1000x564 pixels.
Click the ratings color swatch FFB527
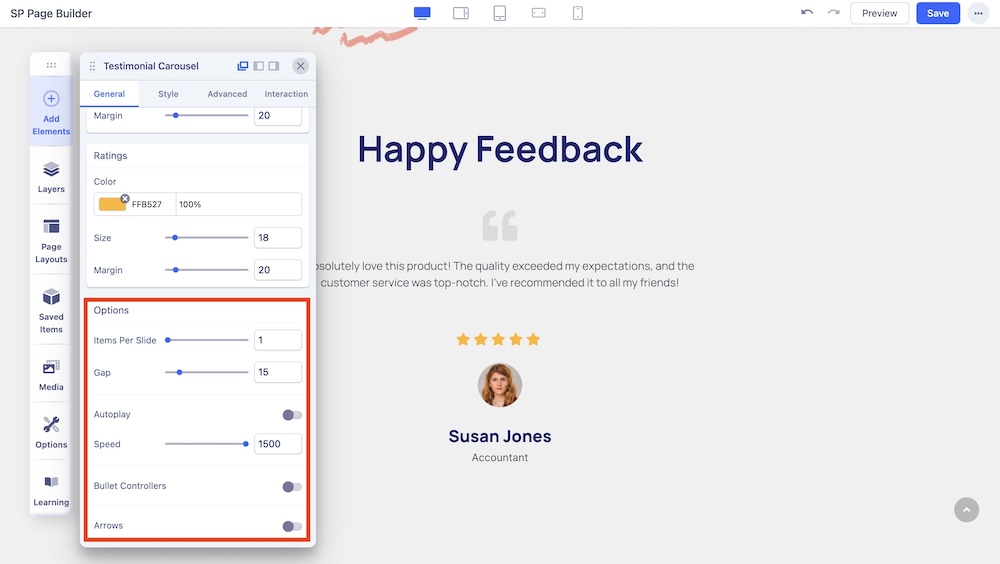click(112, 204)
